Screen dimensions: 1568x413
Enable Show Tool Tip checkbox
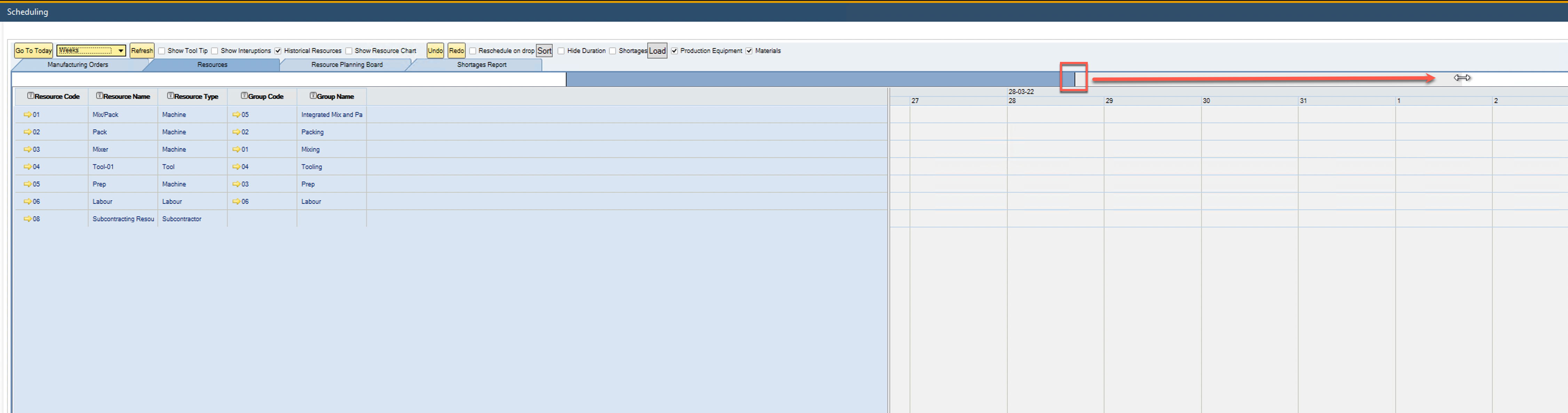click(162, 51)
